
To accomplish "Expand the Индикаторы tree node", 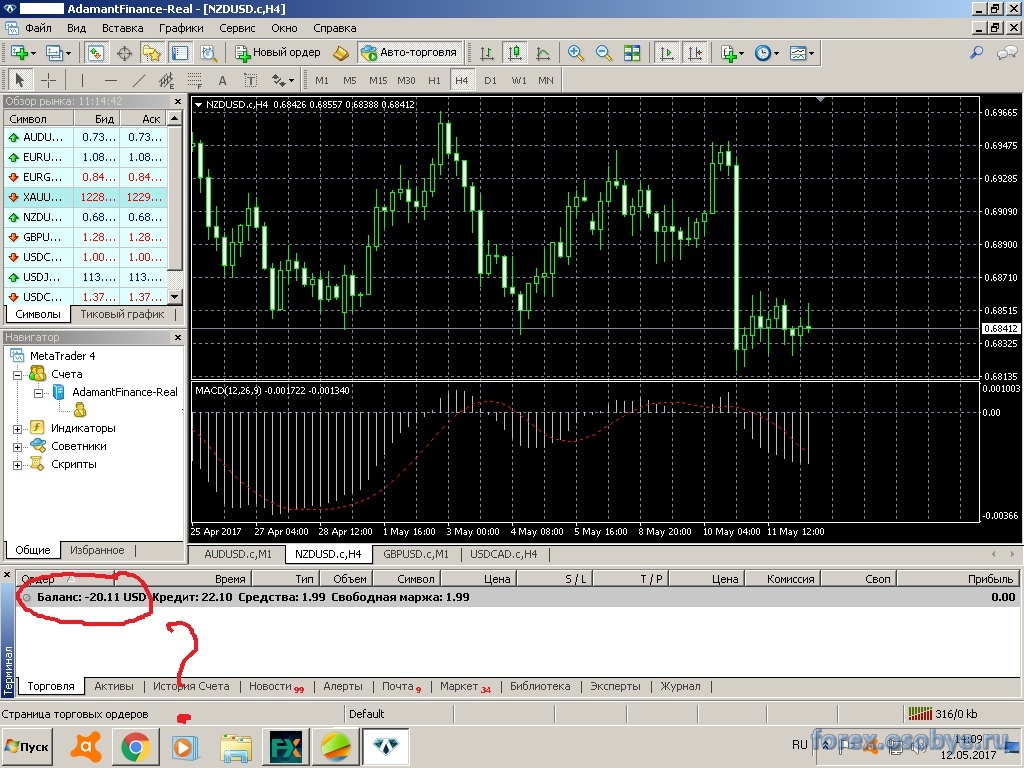I will coord(18,429).
